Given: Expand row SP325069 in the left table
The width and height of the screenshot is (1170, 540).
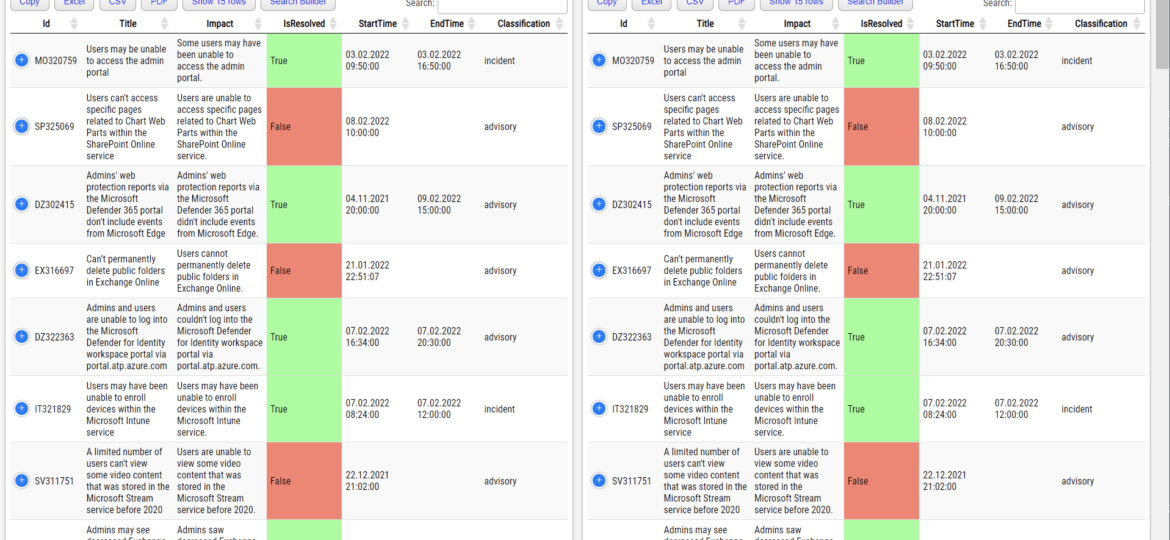Looking at the screenshot, I should [x=22, y=127].
